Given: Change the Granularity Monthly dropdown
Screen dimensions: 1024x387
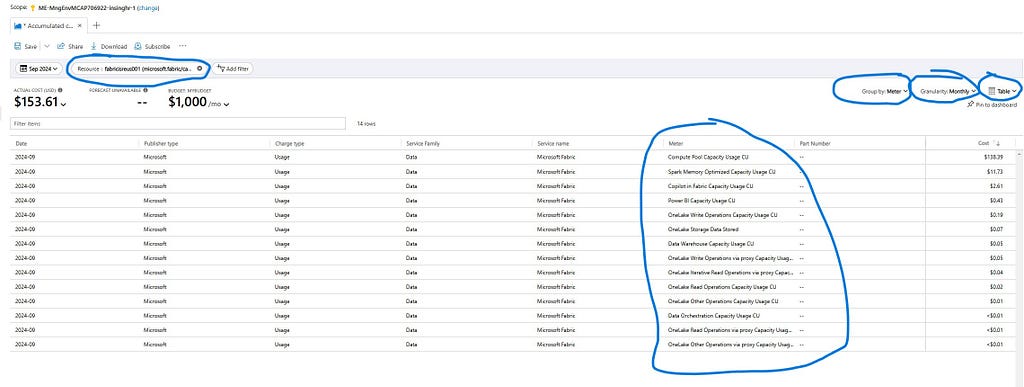Looking at the screenshot, I should pos(948,91).
